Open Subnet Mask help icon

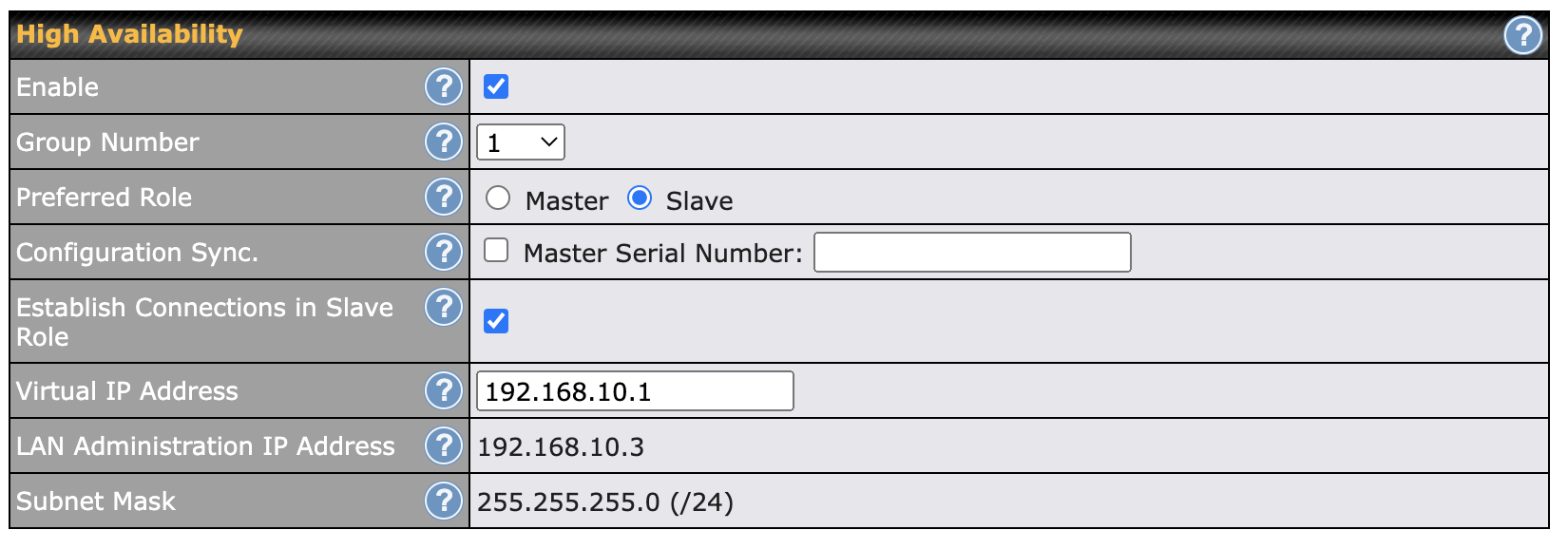pyautogui.click(x=443, y=501)
